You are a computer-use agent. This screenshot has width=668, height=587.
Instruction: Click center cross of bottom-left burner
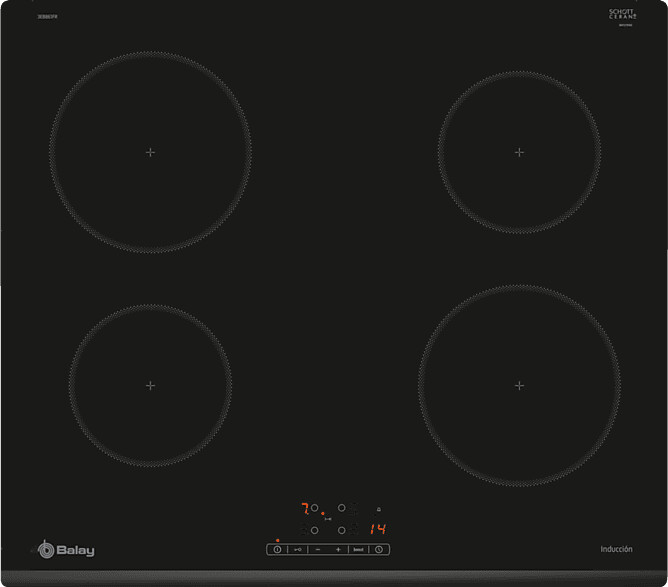(150, 385)
